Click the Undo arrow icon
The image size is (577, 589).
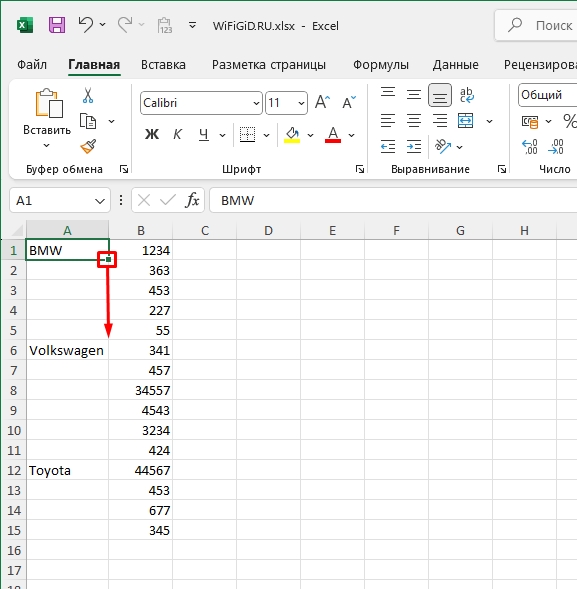coord(86,25)
